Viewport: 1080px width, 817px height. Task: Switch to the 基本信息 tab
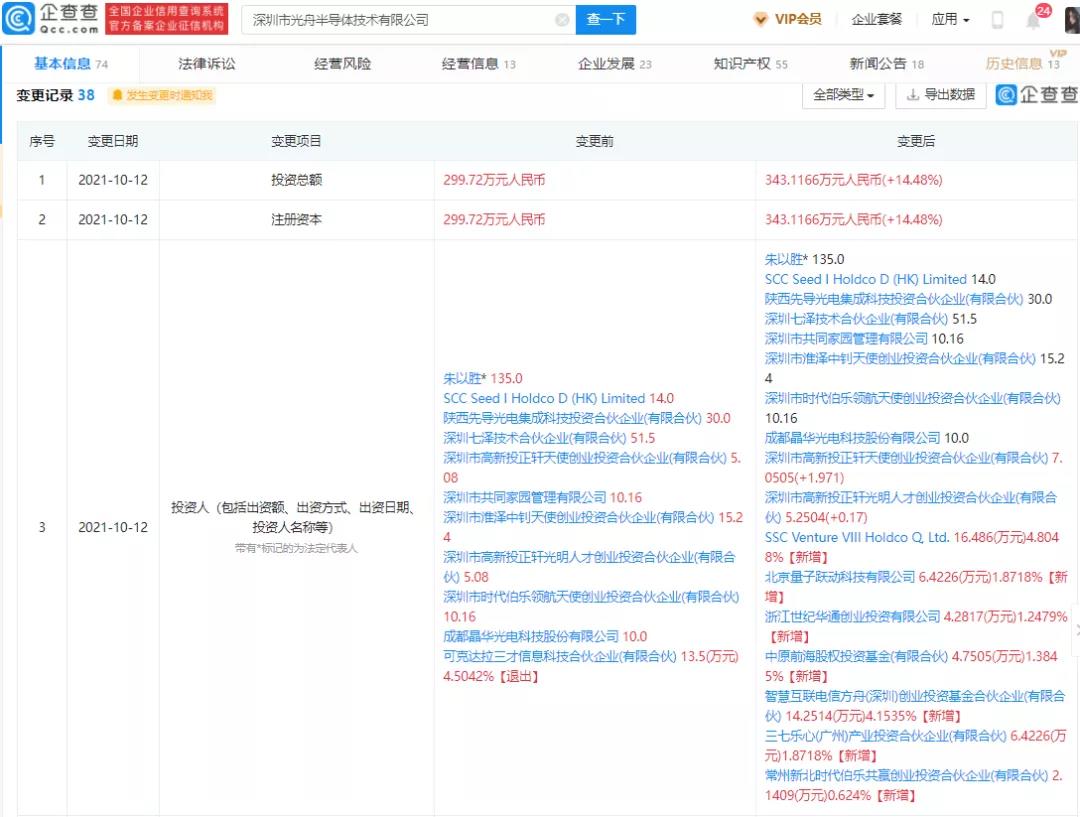[x=70, y=64]
